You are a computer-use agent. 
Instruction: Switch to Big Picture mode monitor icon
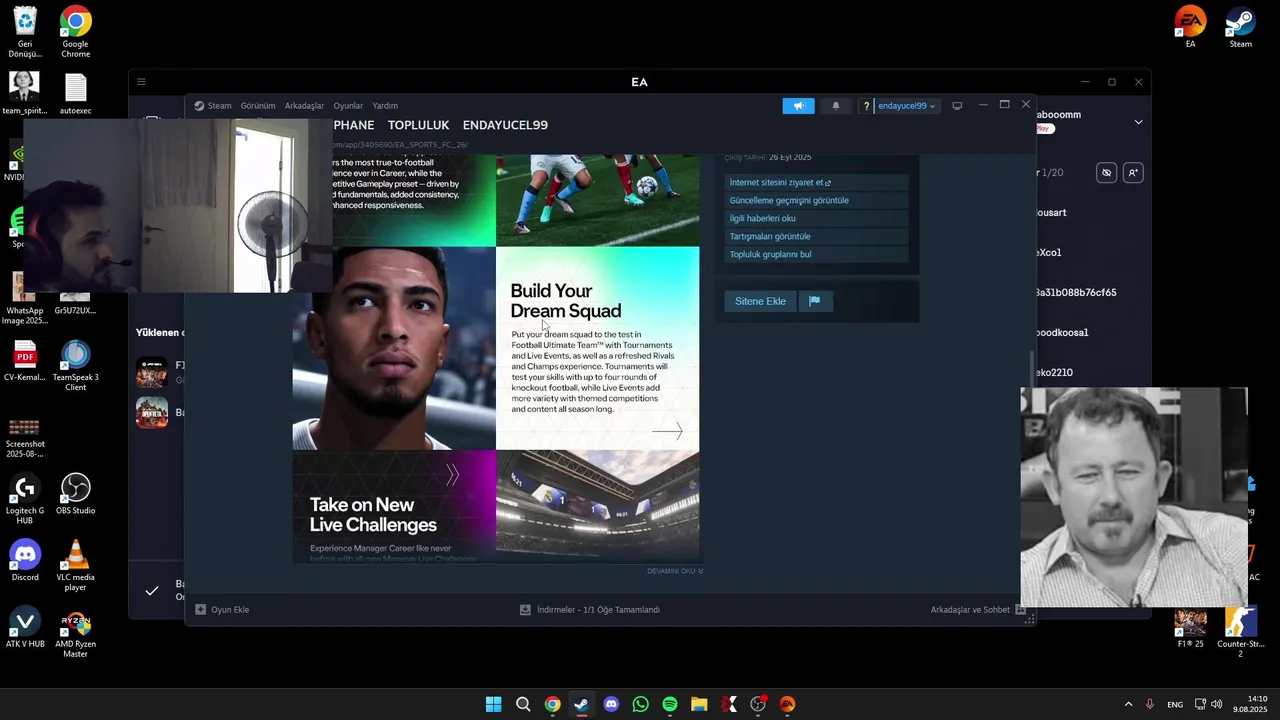click(x=957, y=106)
